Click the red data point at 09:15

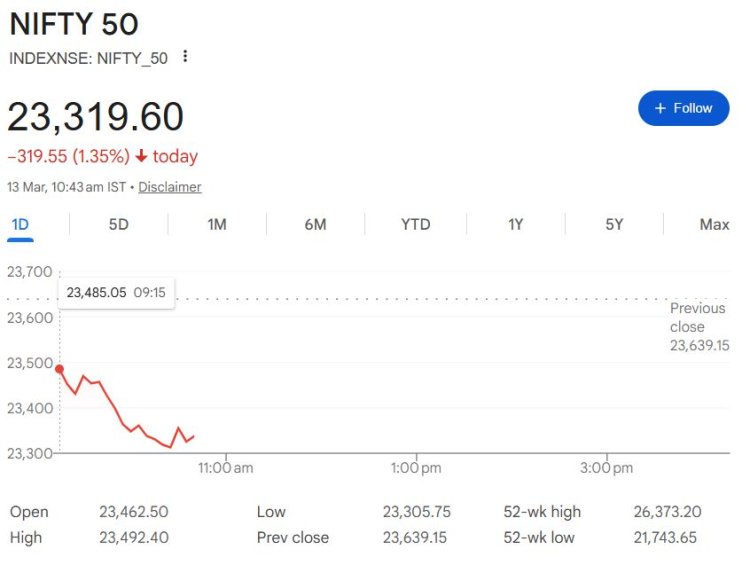[x=60, y=369]
